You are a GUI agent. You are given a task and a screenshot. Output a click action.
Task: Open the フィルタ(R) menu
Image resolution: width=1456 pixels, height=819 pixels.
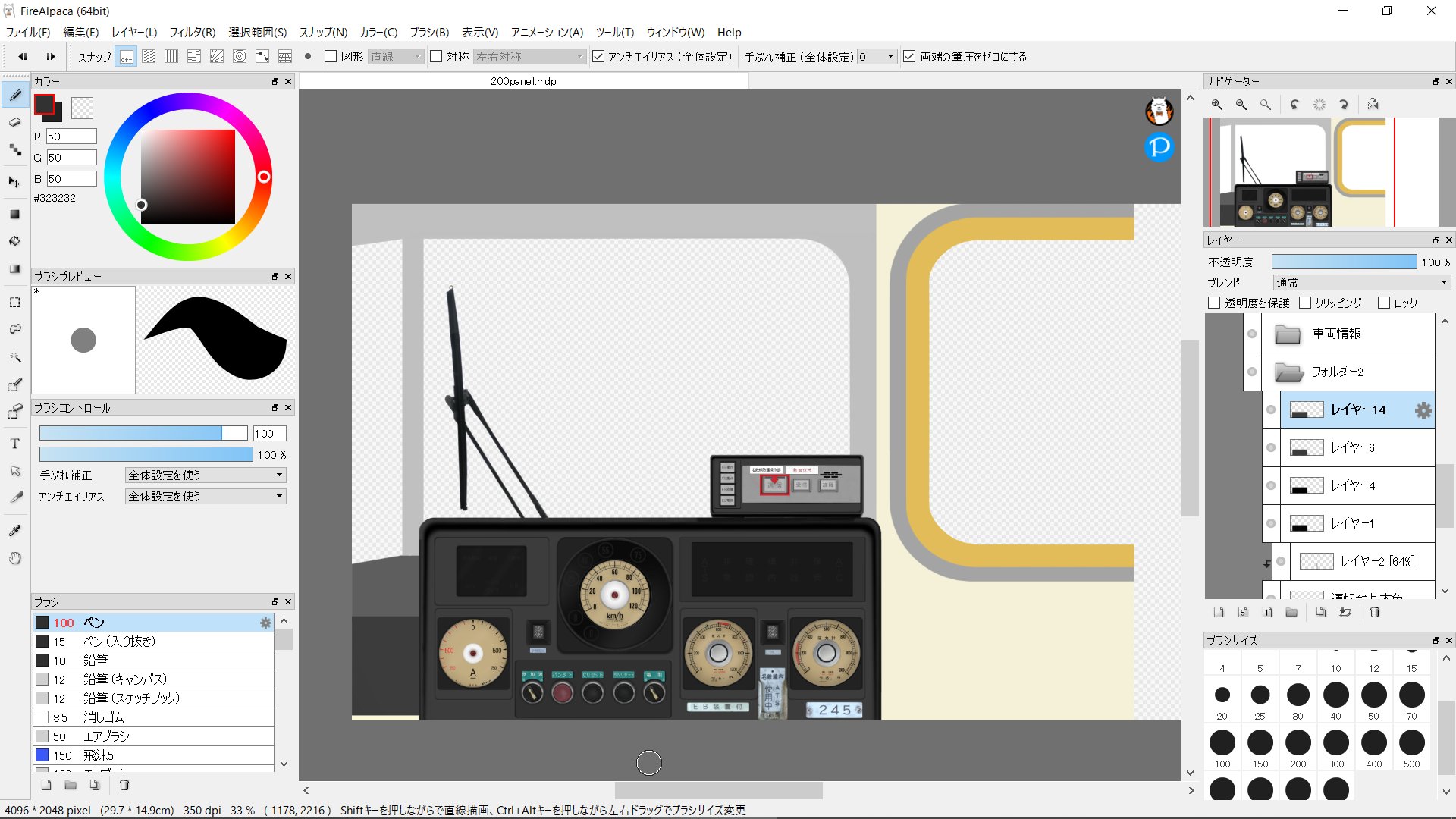tap(193, 33)
